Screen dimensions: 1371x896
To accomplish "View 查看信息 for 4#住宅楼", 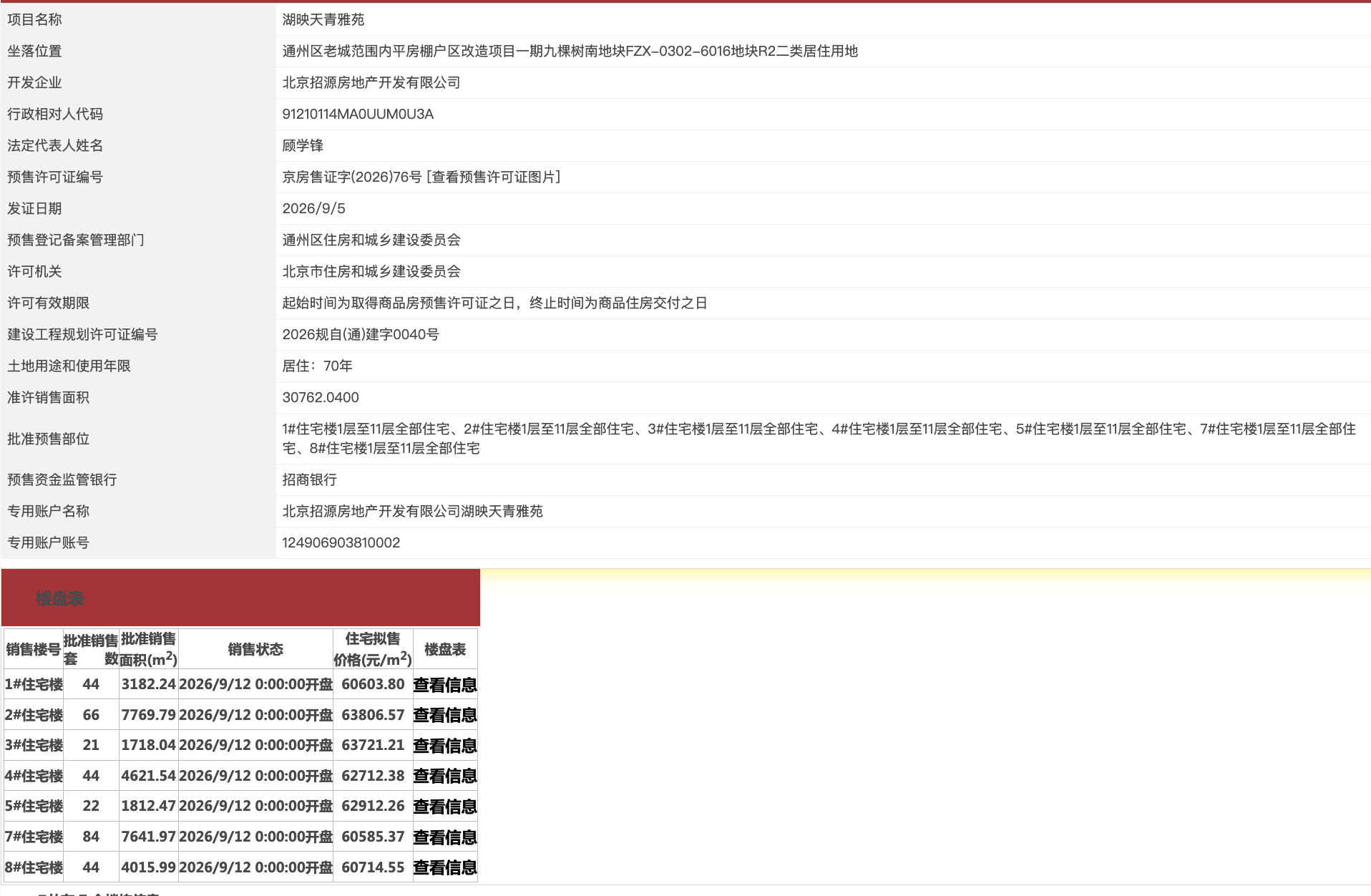I will [445, 776].
